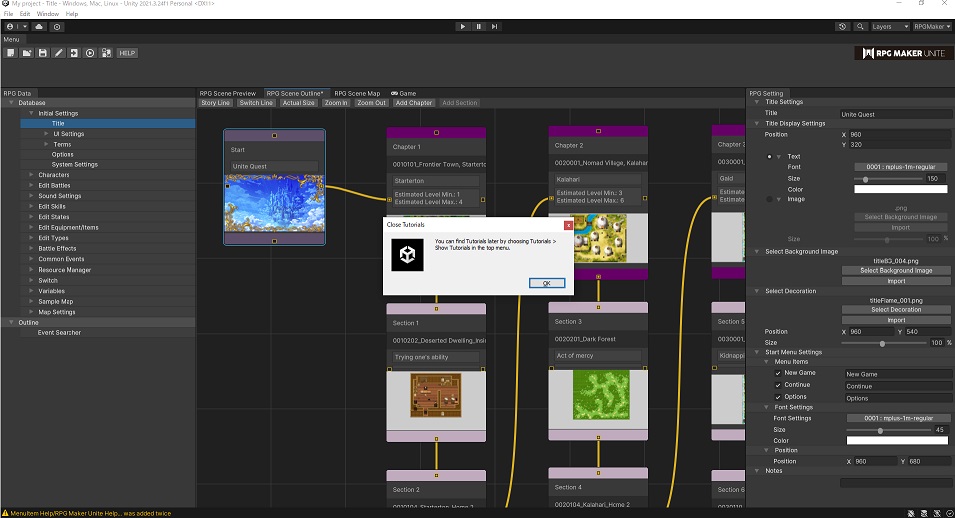This screenshot has width=955, height=518.
Task: Click the circled checkmark status icon
Action: (950, 513)
